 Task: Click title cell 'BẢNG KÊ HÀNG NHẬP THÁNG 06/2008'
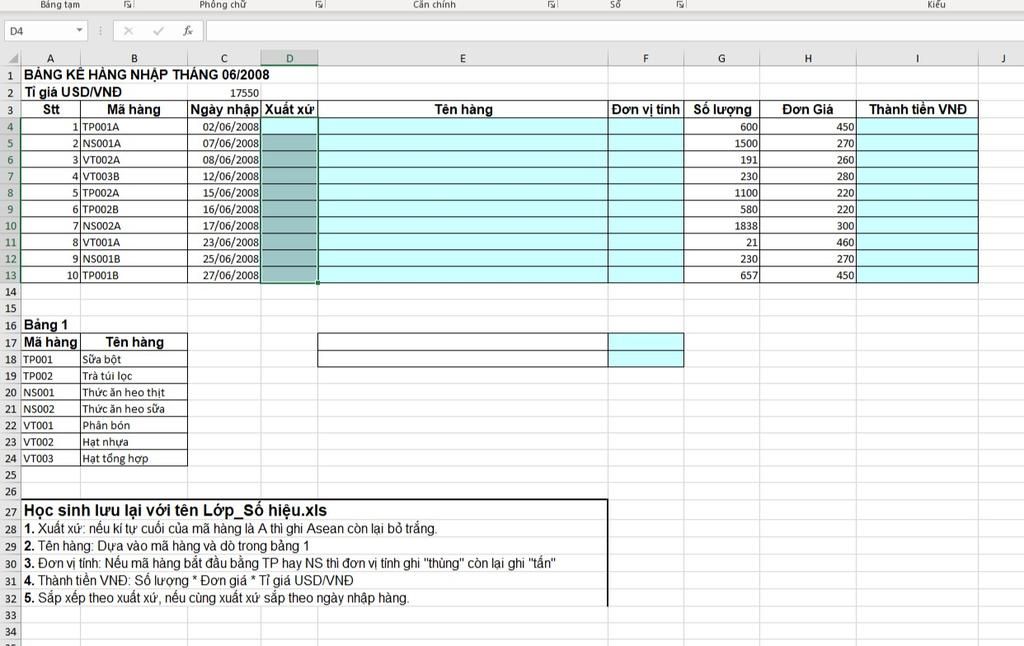click(146, 74)
